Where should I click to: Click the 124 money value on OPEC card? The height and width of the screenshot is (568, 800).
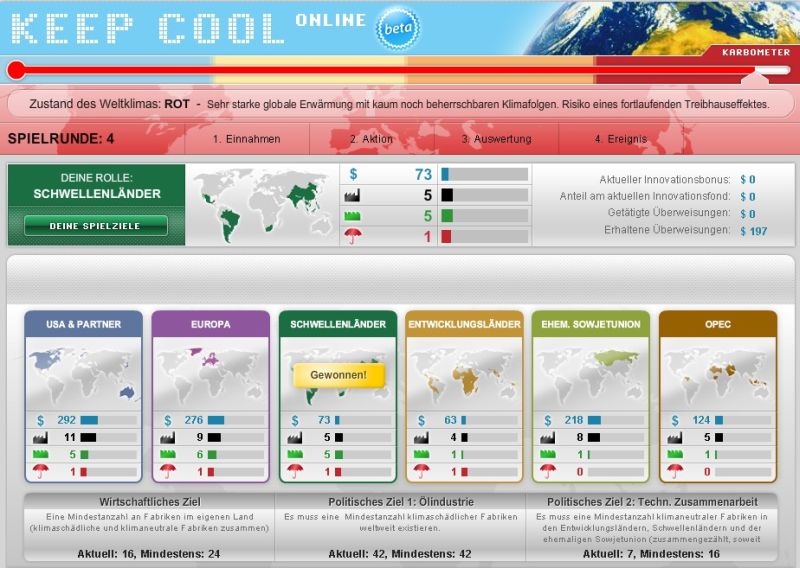701,420
